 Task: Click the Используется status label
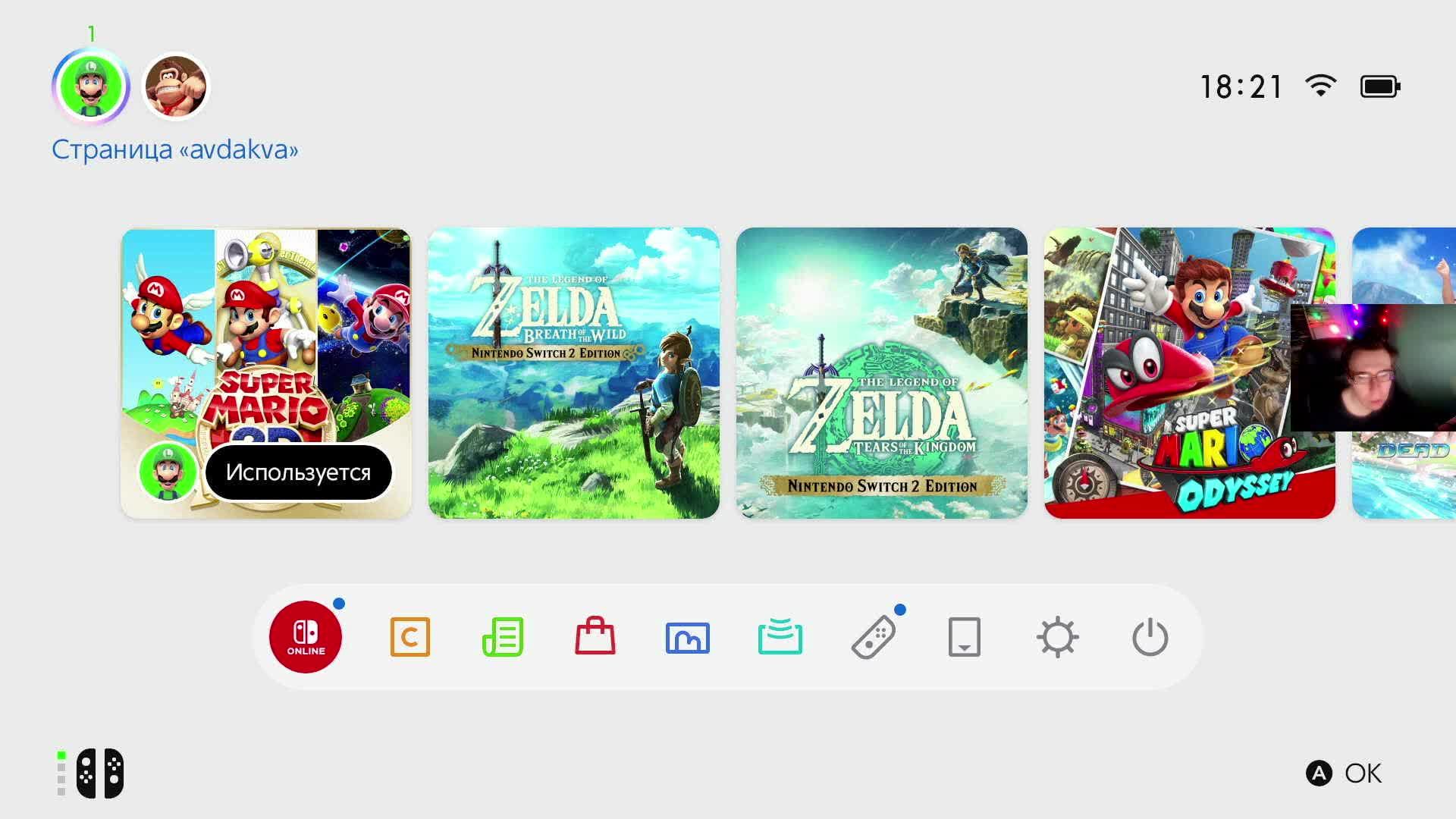click(x=298, y=472)
